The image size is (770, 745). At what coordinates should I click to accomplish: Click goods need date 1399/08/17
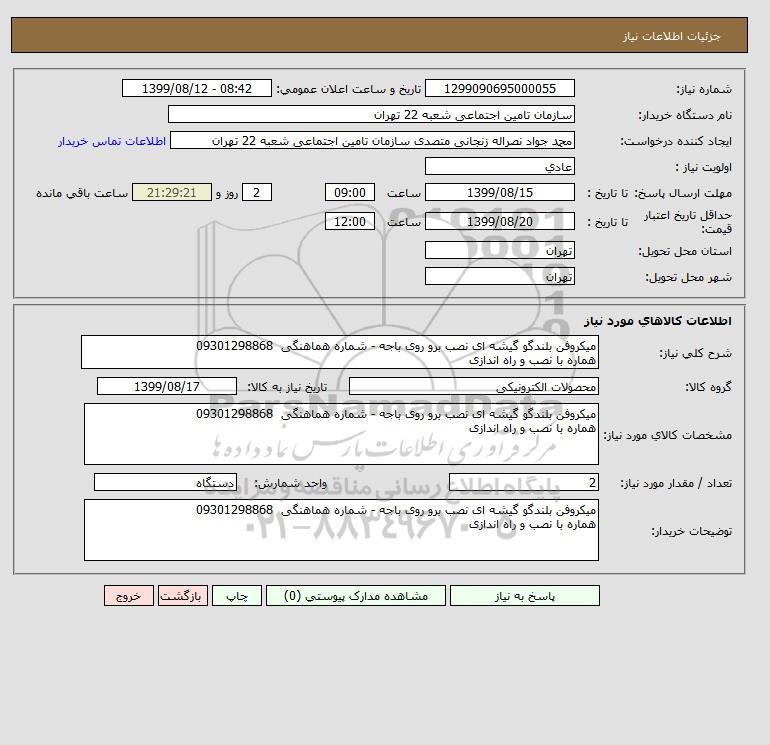click(x=167, y=386)
